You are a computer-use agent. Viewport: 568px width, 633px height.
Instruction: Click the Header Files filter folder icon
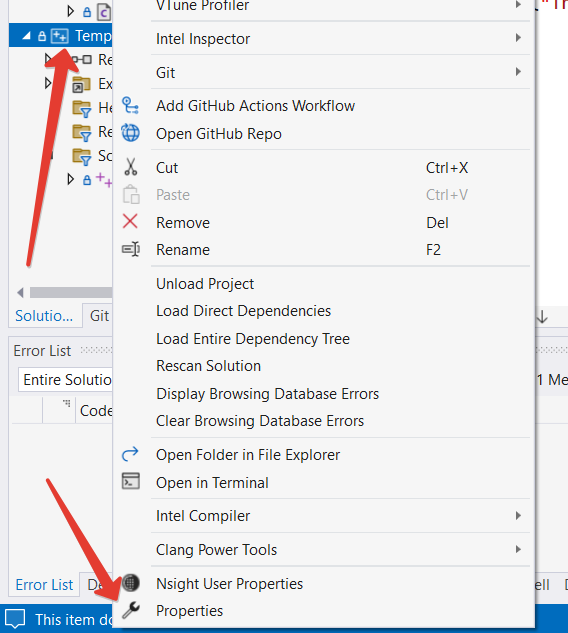tap(82, 108)
